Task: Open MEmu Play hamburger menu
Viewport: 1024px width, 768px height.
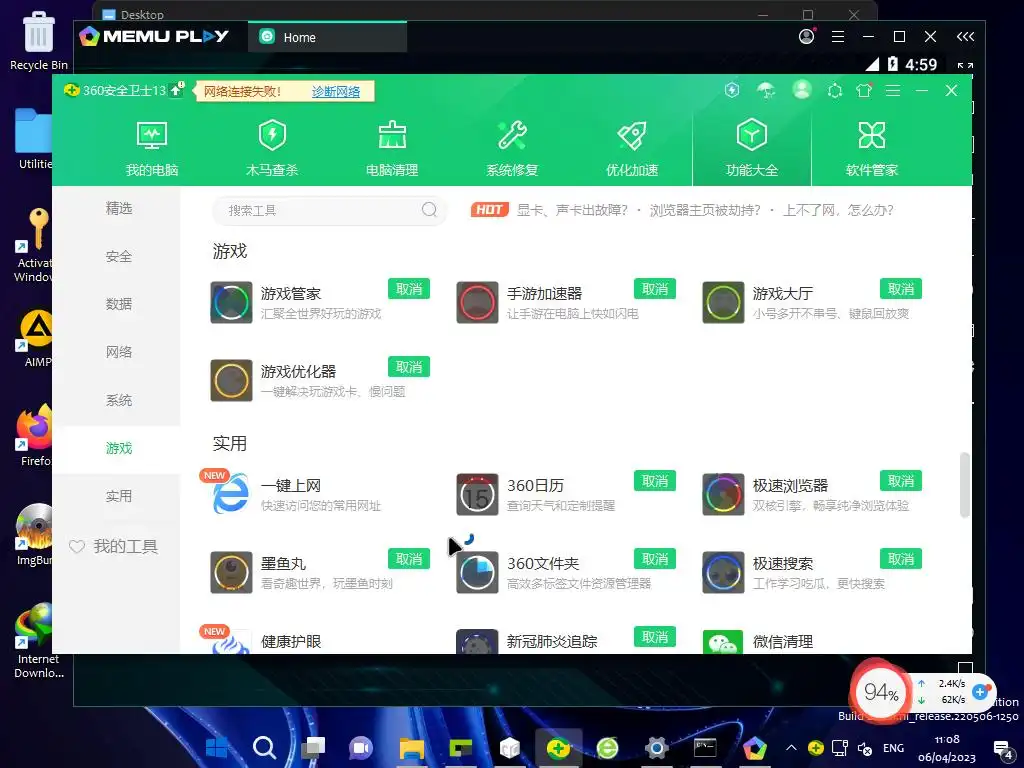Action: [x=838, y=37]
